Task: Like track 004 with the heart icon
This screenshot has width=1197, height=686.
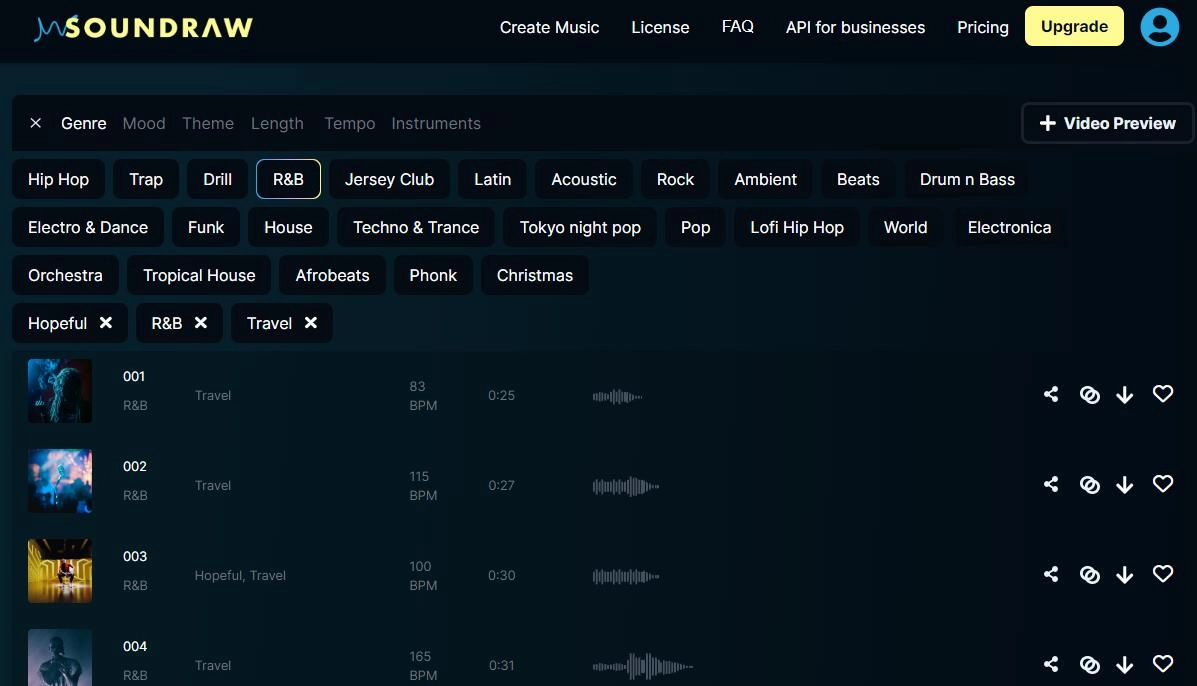Action: [1163, 664]
